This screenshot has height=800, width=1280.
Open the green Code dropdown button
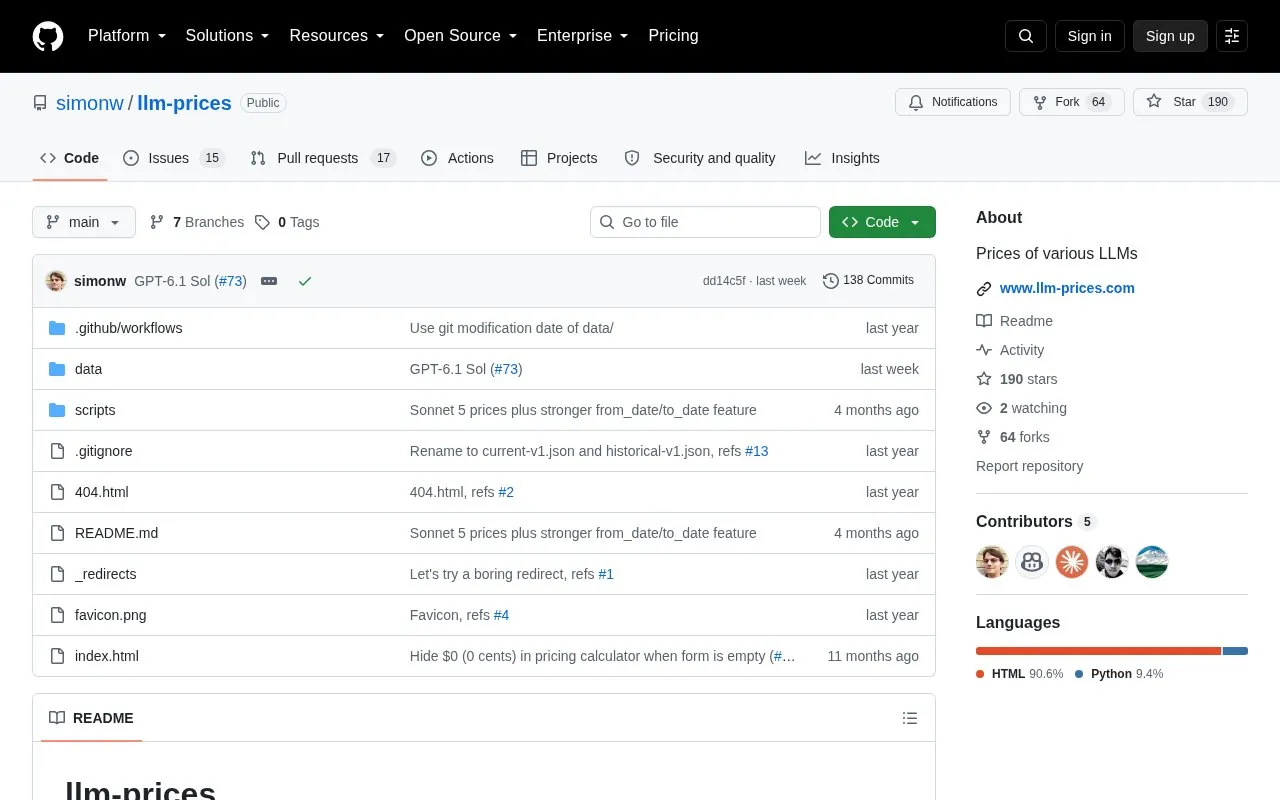point(882,222)
